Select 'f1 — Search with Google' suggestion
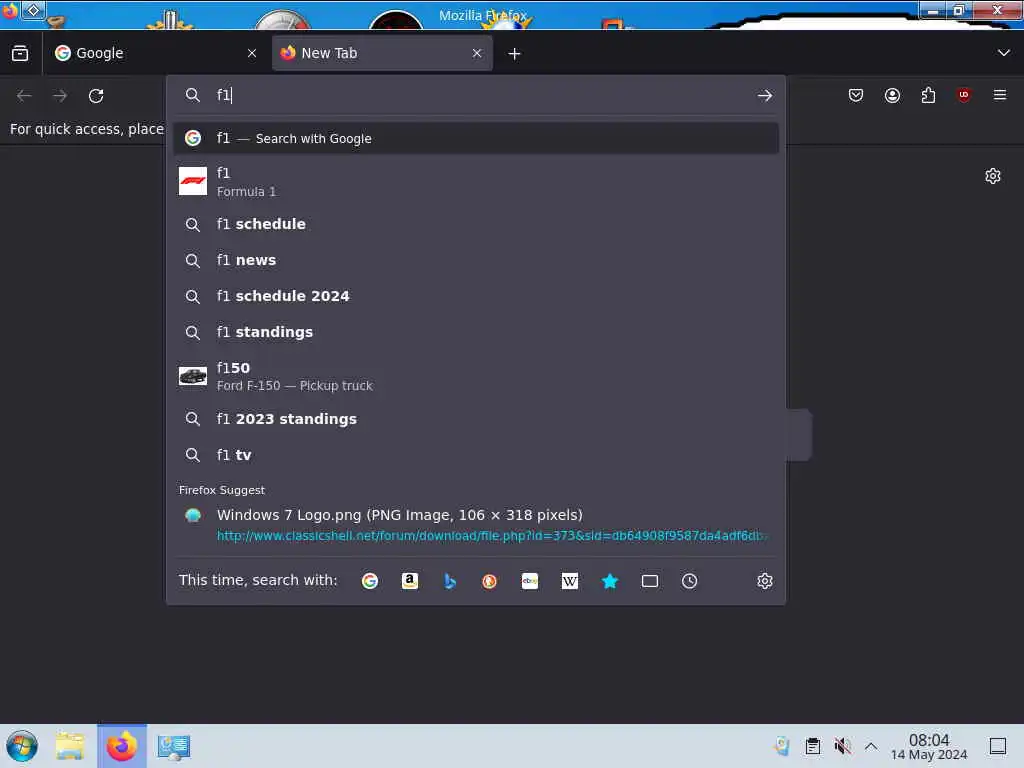Image resolution: width=1024 pixels, height=768 pixels. coord(476,138)
